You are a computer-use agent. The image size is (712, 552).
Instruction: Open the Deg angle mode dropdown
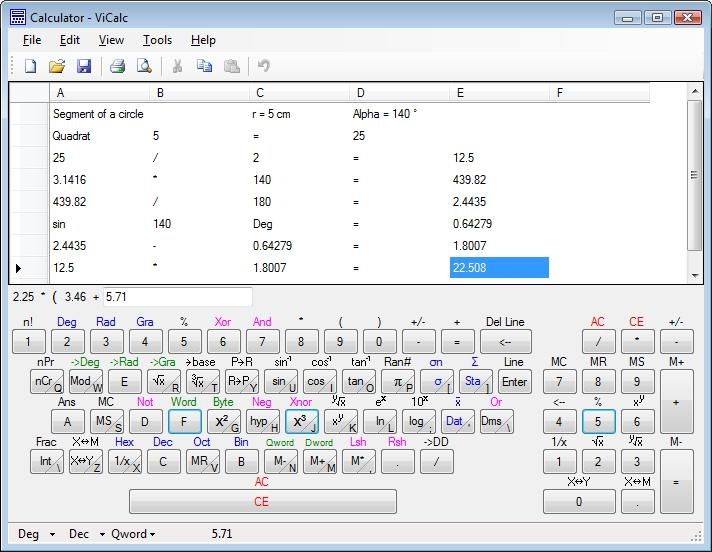[37, 534]
